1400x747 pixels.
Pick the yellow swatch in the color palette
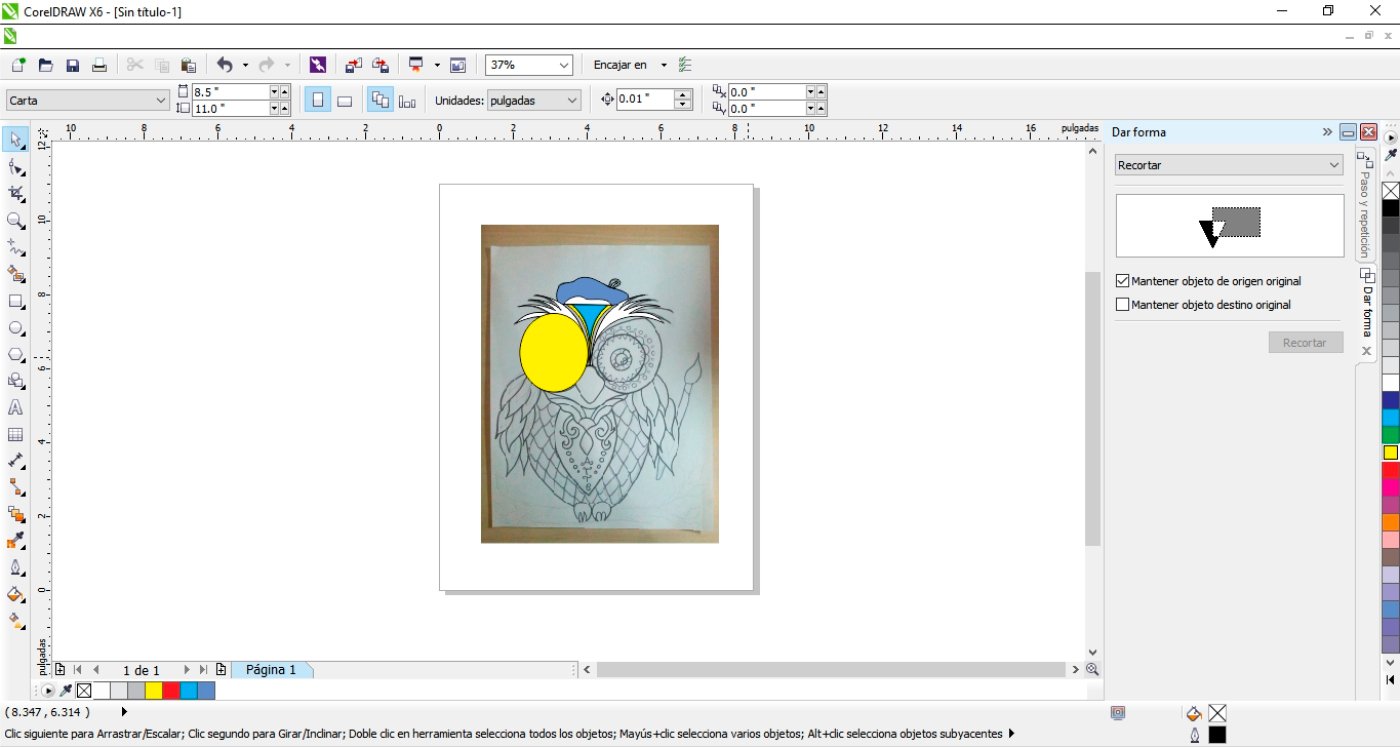click(1390, 452)
